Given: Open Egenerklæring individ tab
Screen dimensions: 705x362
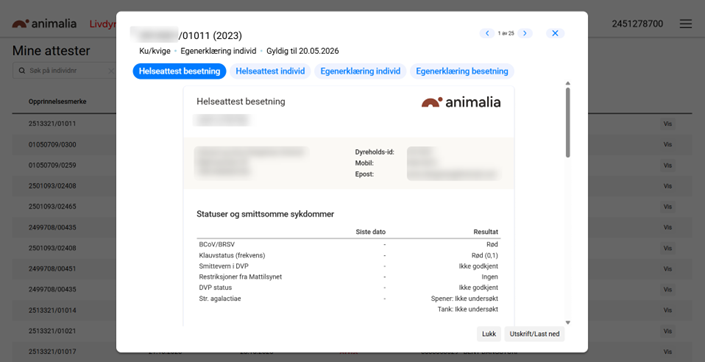Looking at the screenshot, I should click(360, 71).
